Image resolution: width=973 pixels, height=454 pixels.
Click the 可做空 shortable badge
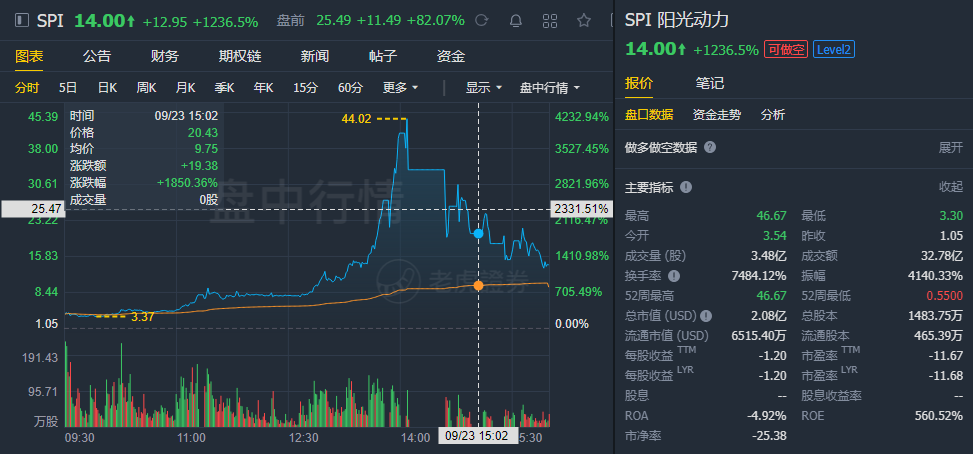point(786,50)
